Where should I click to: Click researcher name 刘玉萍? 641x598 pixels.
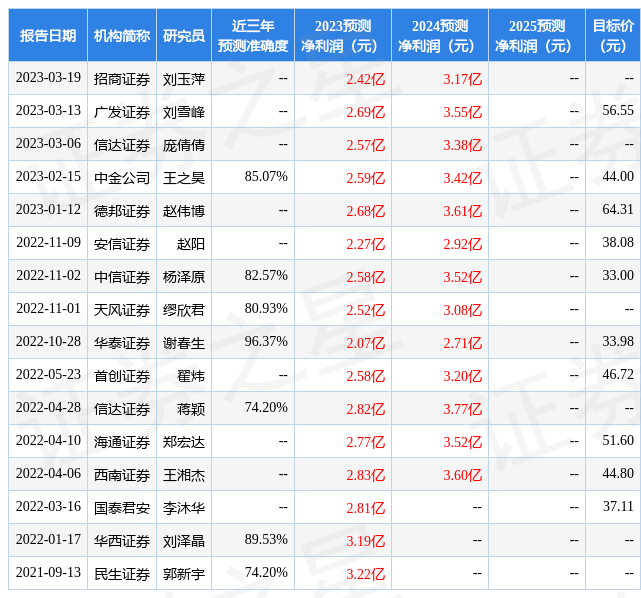tap(184, 79)
